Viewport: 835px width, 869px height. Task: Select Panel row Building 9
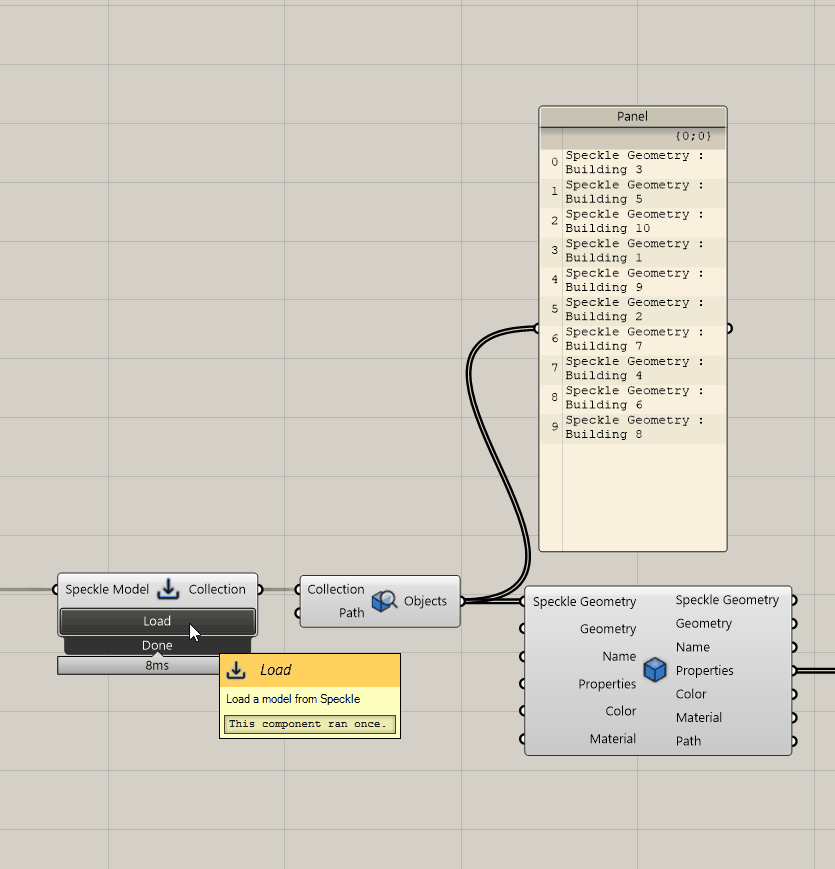point(633,280)
